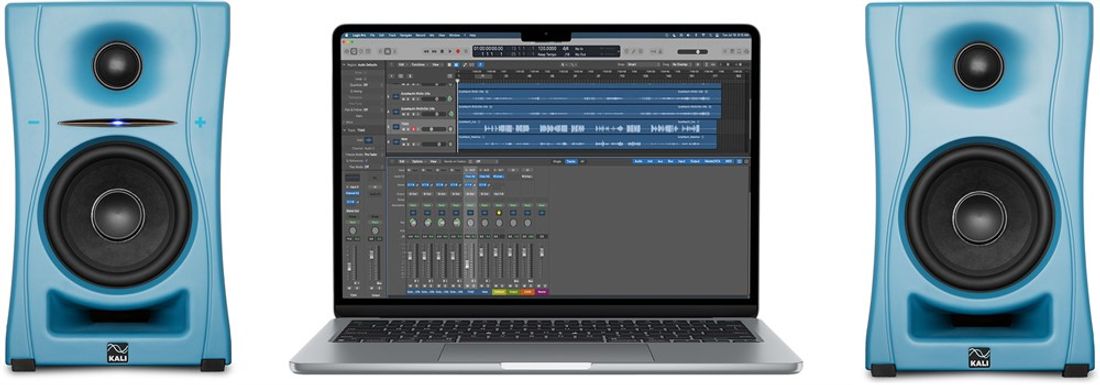1100x385 pixels.
Task: Toggle the highlighted Mixer button in the control bar
Action: 387,51
